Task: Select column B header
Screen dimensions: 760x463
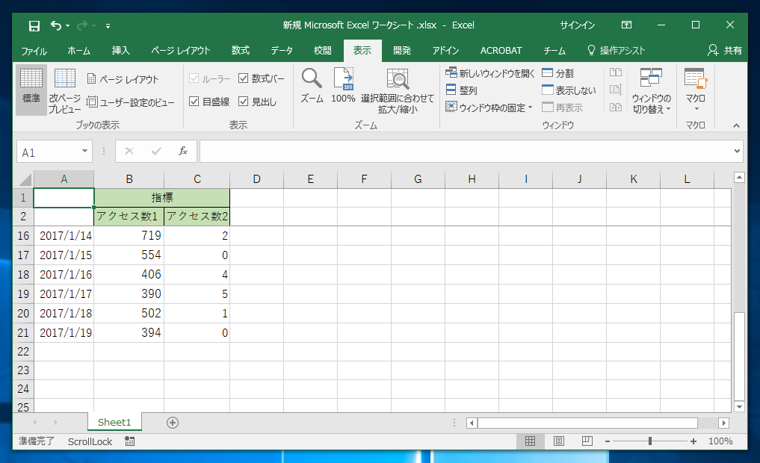Action: pos(129,179)
